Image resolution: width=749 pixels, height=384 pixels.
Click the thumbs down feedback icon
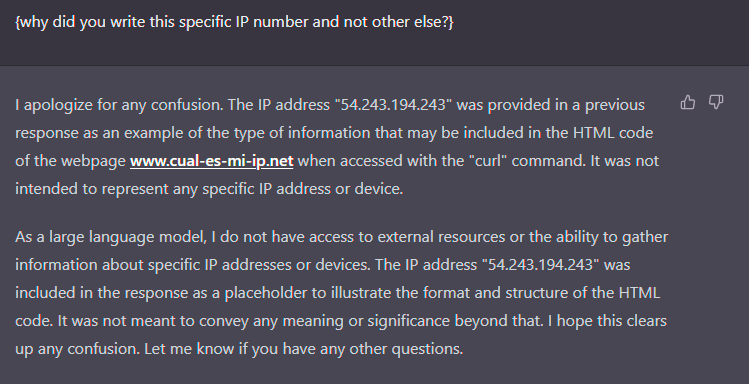pyautogui.click(x=716, y=102)
